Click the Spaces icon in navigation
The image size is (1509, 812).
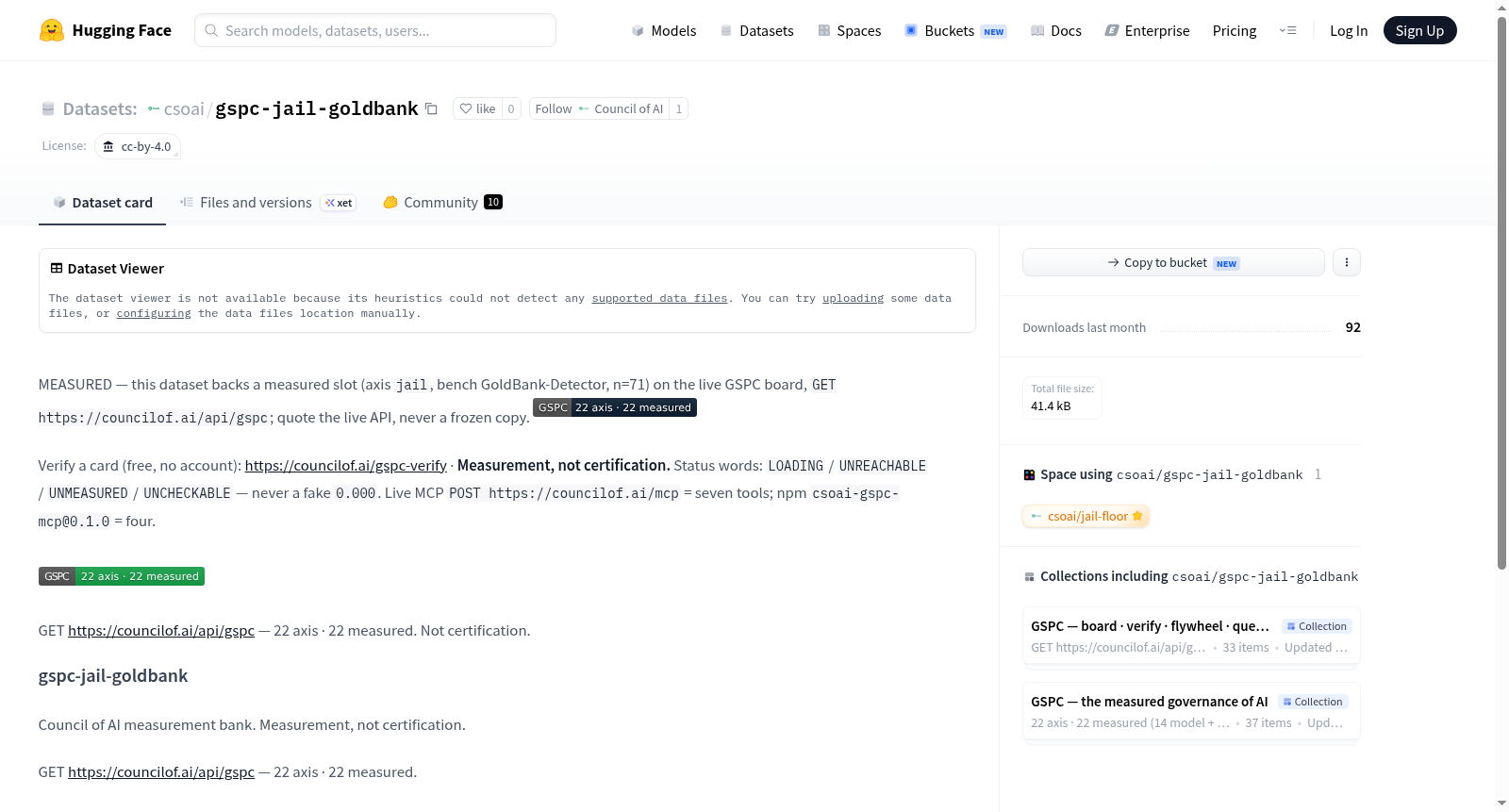pyautogui.click(x=824, y=30)
